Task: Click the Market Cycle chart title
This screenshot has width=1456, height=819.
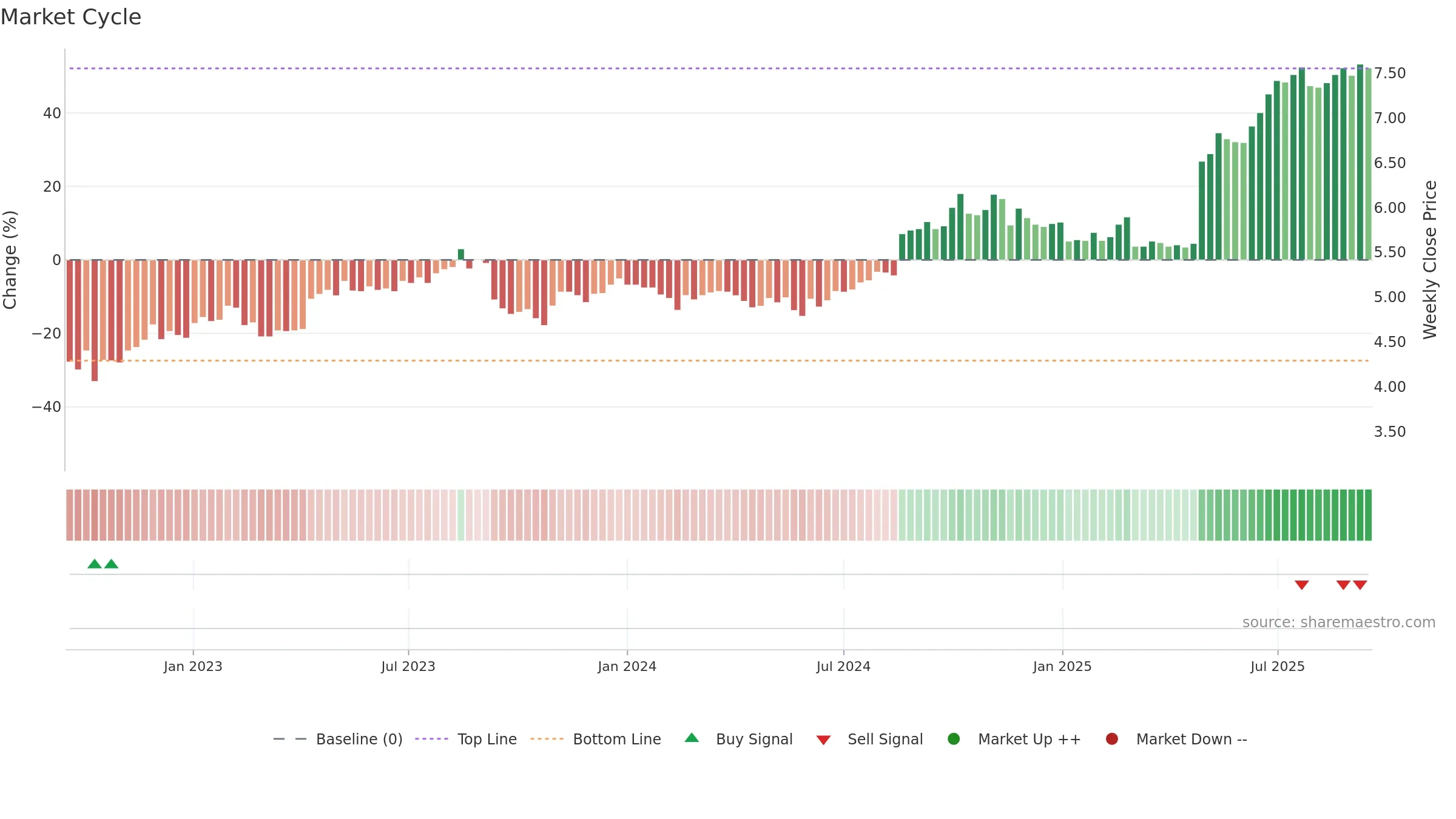Action: [71, 17]
